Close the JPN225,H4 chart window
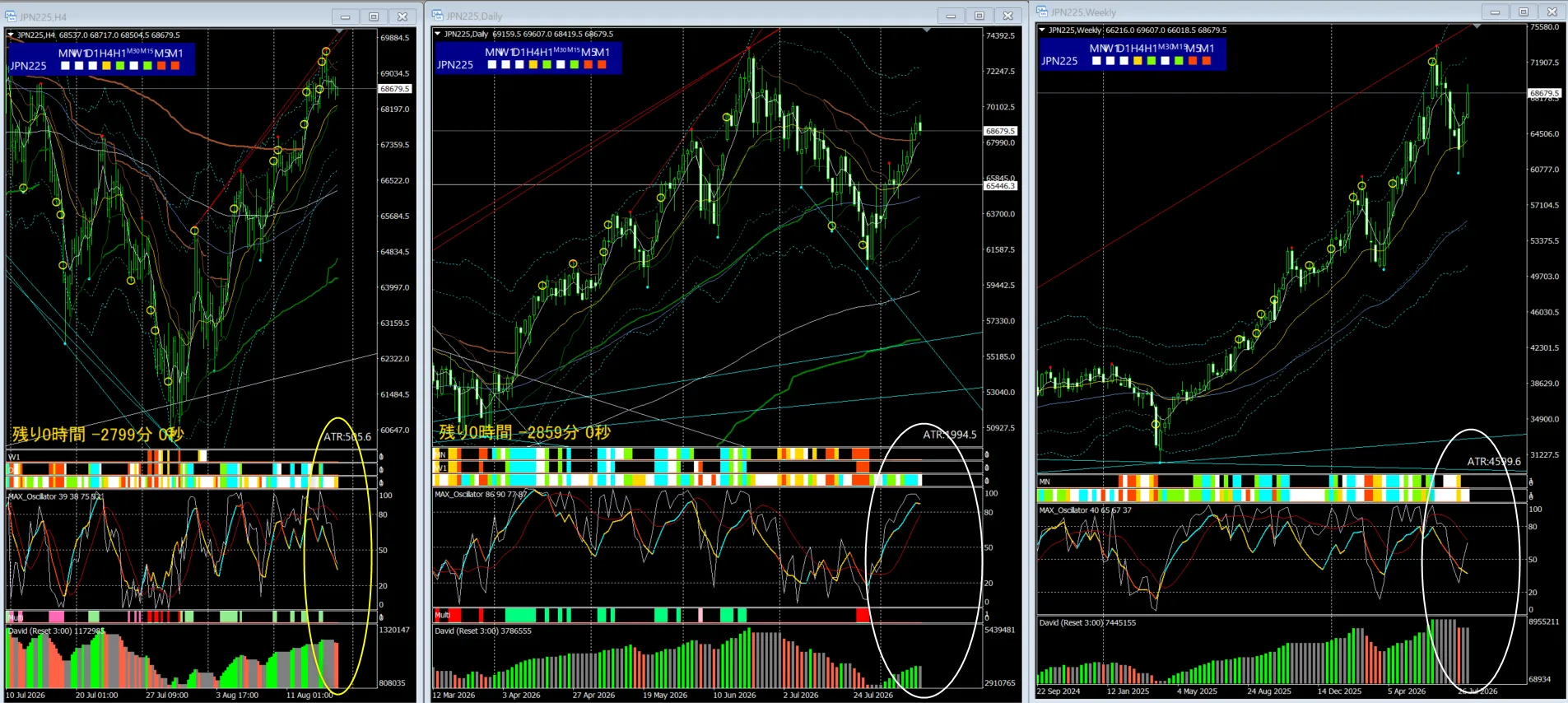 pyautogui.click(x=402, y=16)
